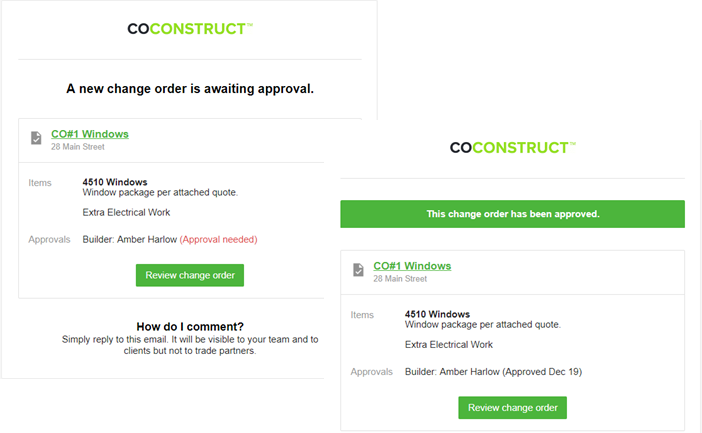
Task: Click Review change order under Approved Dec 19
Action: pos(513,408)
